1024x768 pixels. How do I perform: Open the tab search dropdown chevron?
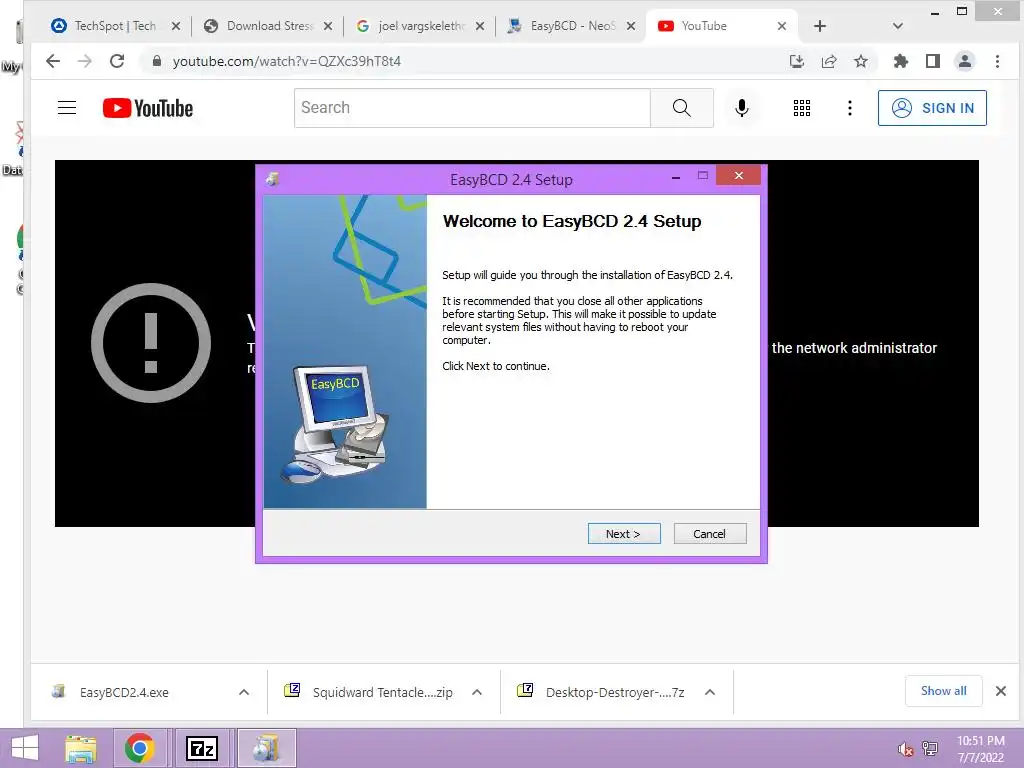(x=897, y=26)
